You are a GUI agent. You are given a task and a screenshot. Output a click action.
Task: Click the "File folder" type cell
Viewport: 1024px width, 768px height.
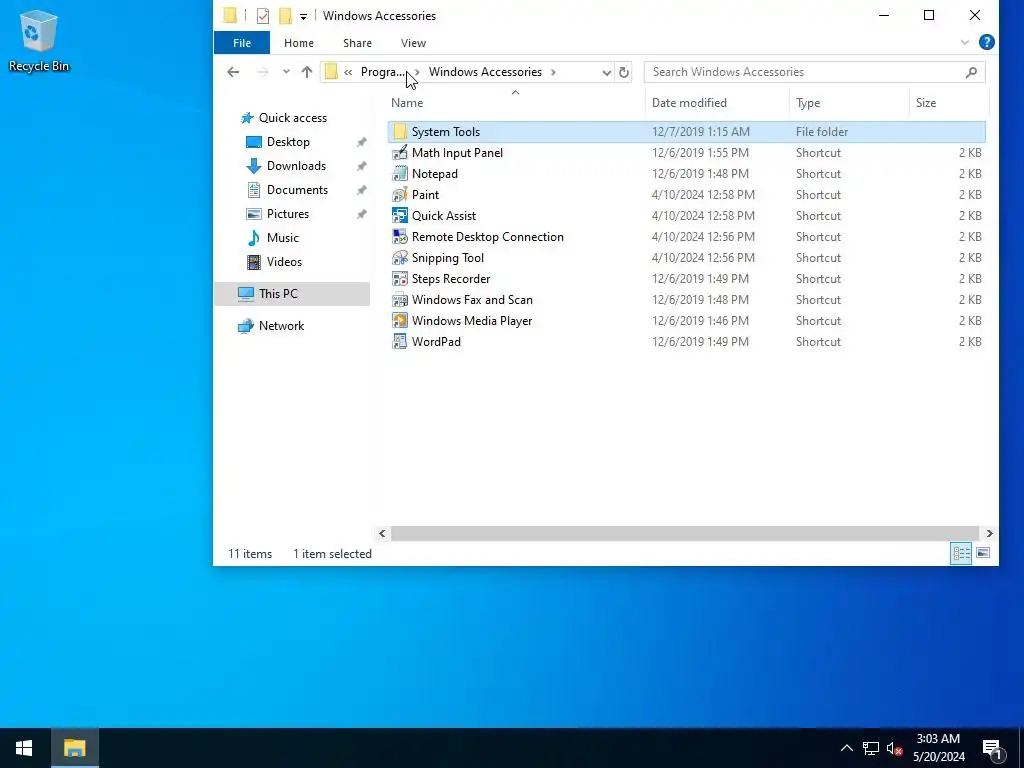coord(822,132)
